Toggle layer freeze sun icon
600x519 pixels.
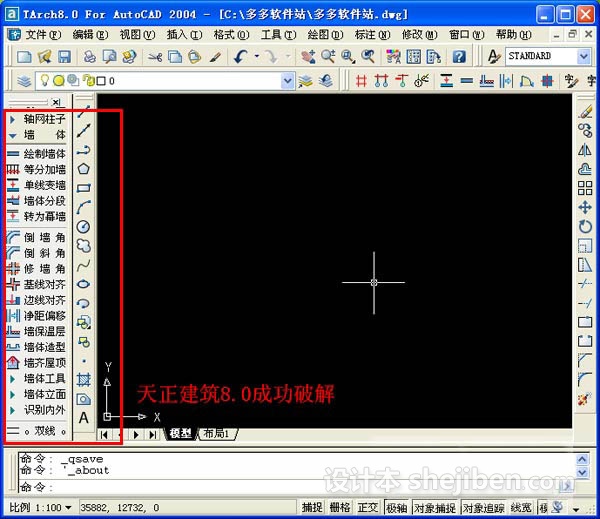(x=59, y=80)
